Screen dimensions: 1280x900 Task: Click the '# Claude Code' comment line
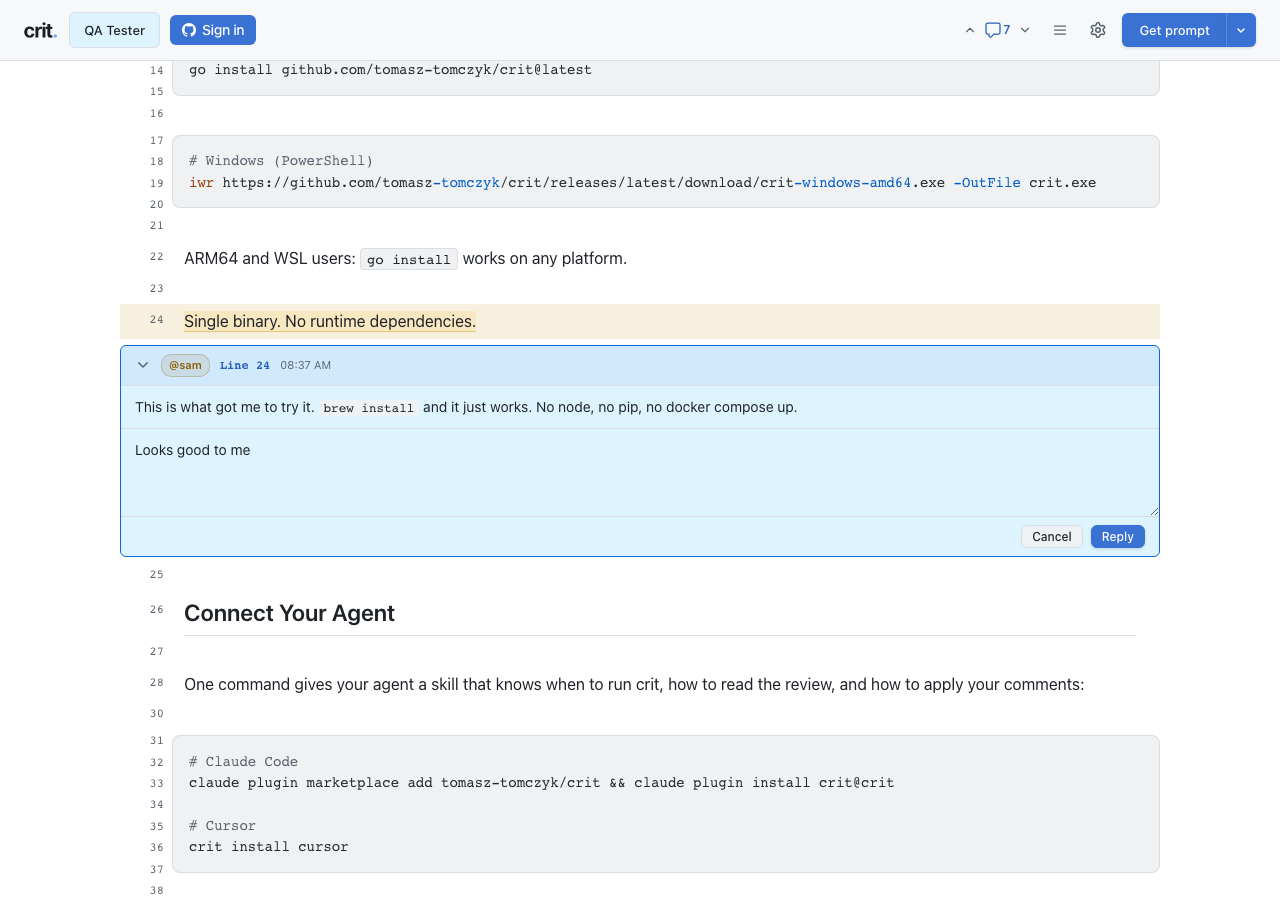click(243, 762)
